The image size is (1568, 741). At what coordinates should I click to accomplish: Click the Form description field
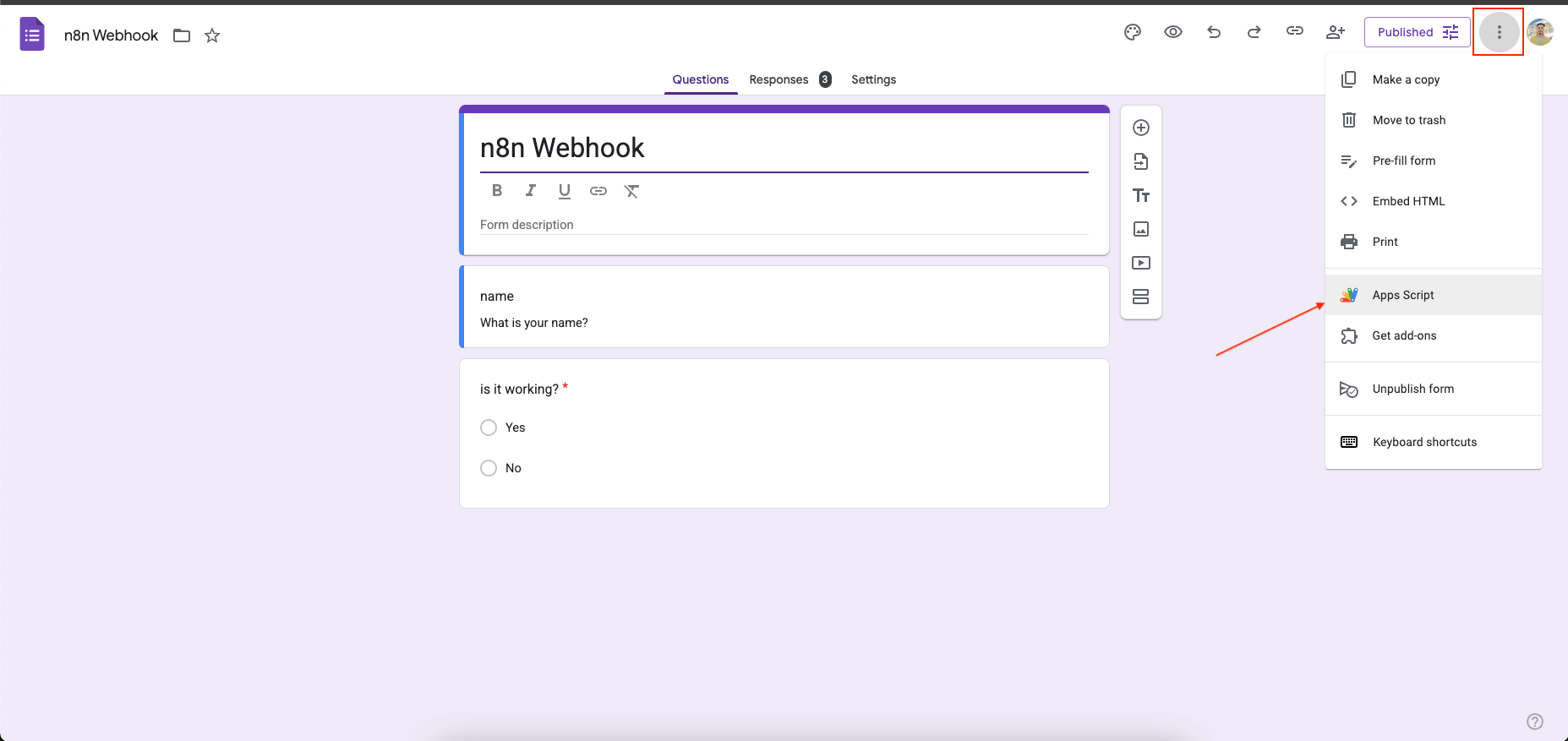tap(784, 225)
